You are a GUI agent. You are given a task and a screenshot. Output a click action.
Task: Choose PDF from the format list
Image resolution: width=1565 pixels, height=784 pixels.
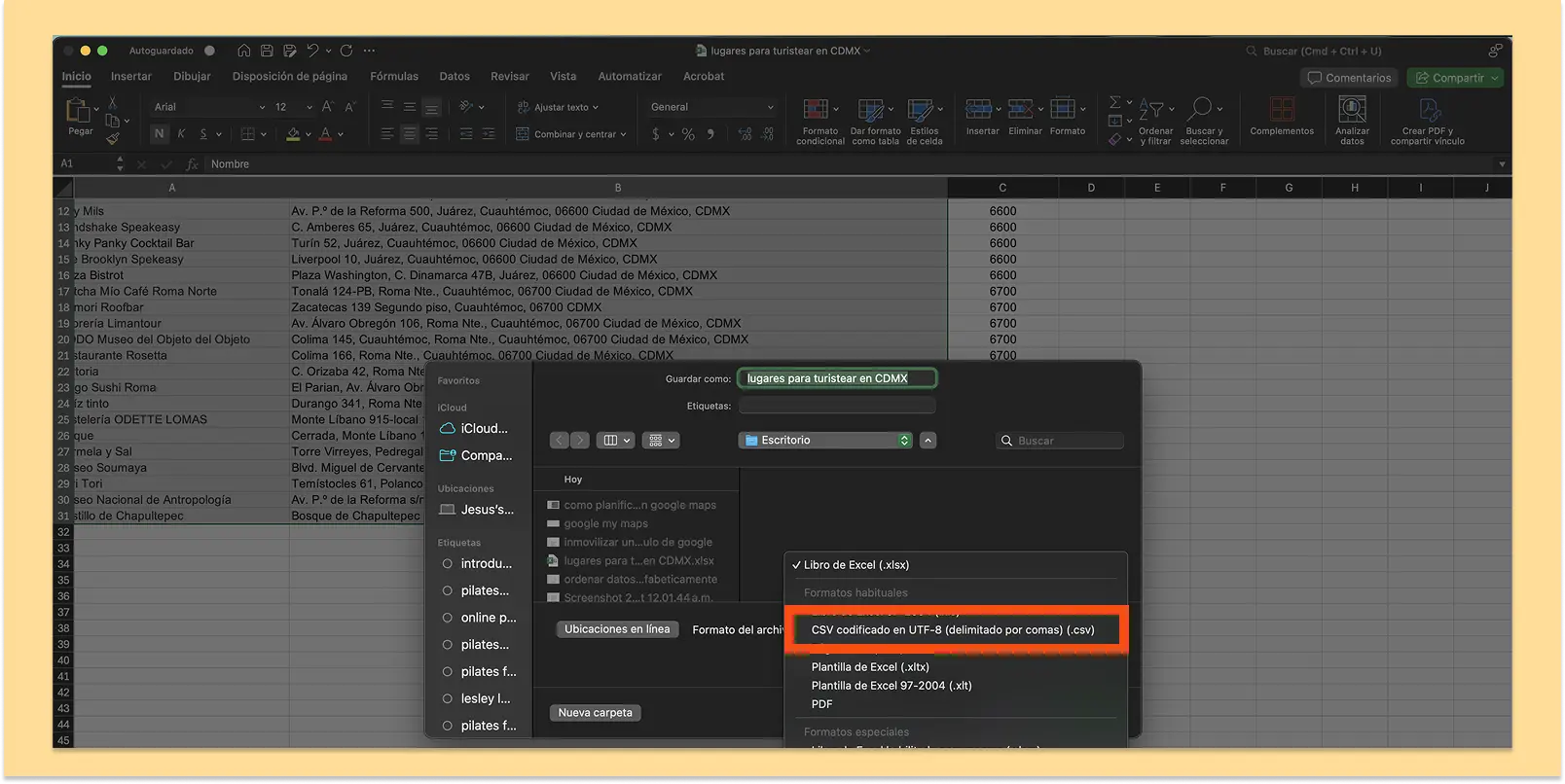(822, 704)
